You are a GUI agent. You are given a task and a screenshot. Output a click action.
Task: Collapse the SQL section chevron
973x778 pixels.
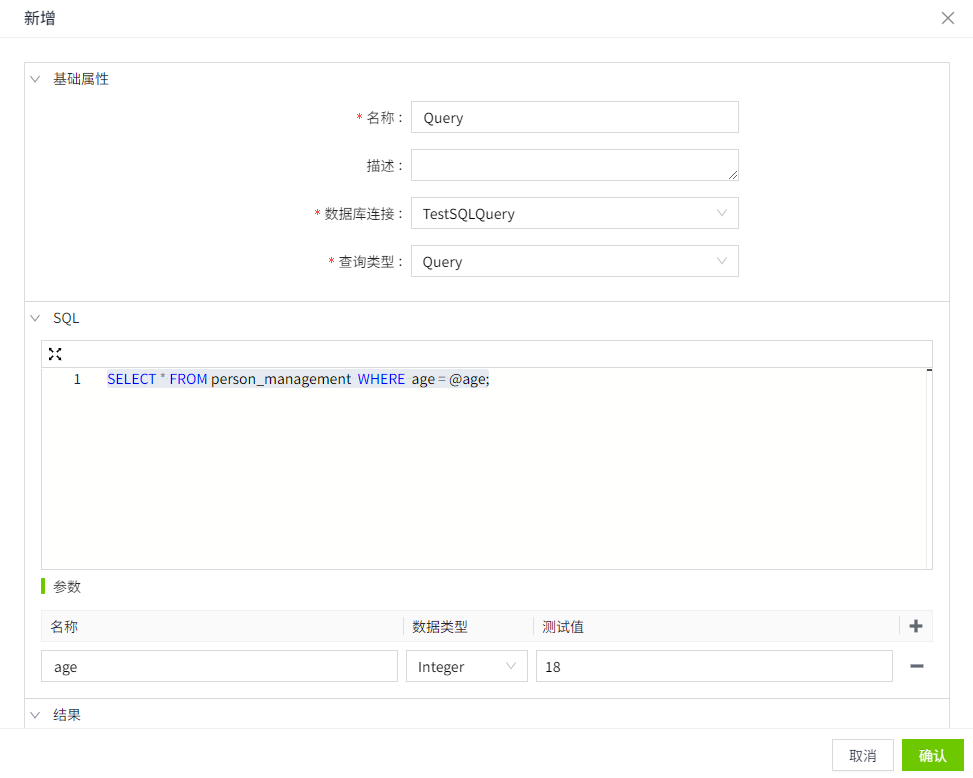coord(36,319)
